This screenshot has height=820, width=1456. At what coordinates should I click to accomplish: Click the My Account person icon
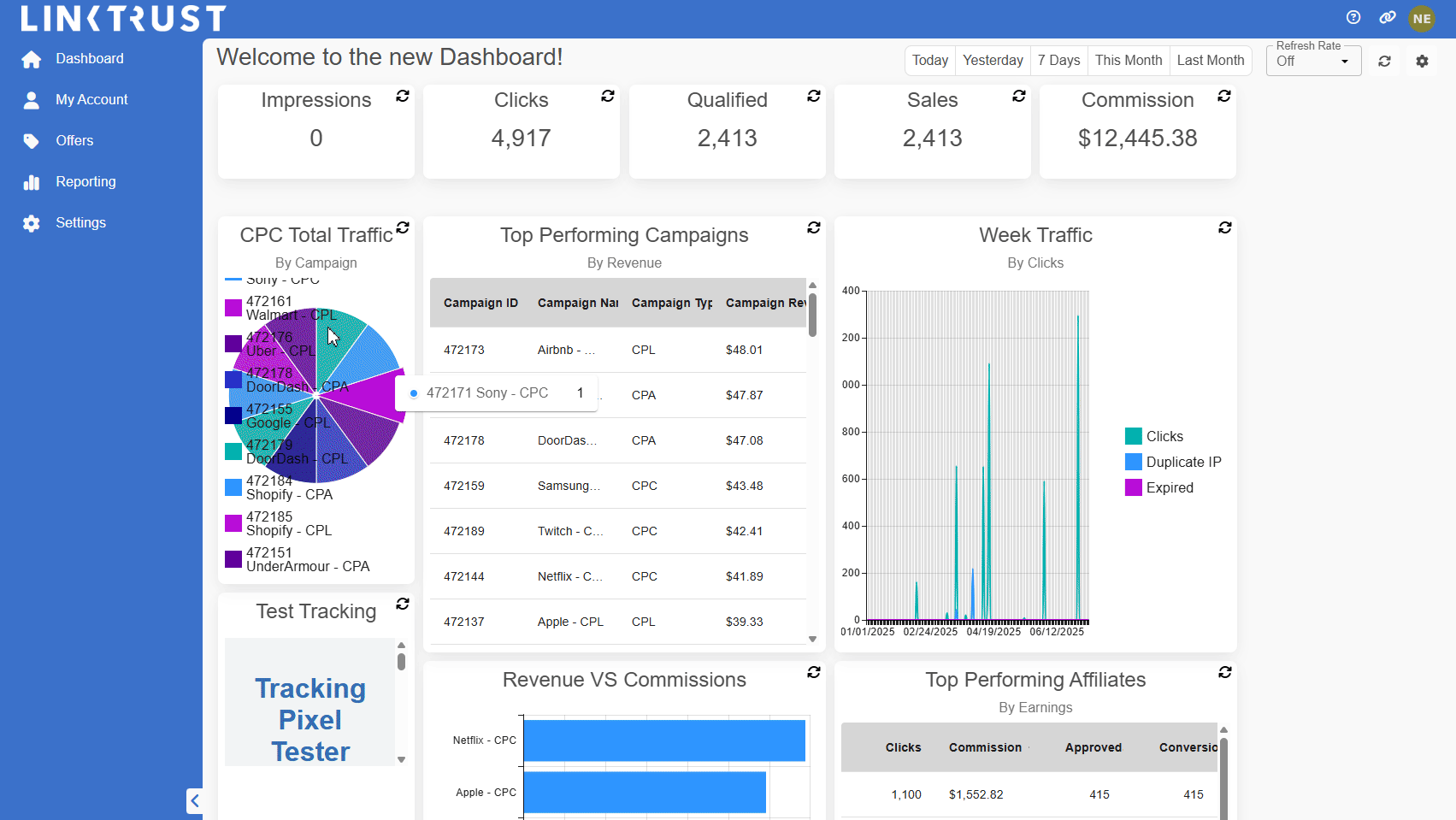pos(32,100)
